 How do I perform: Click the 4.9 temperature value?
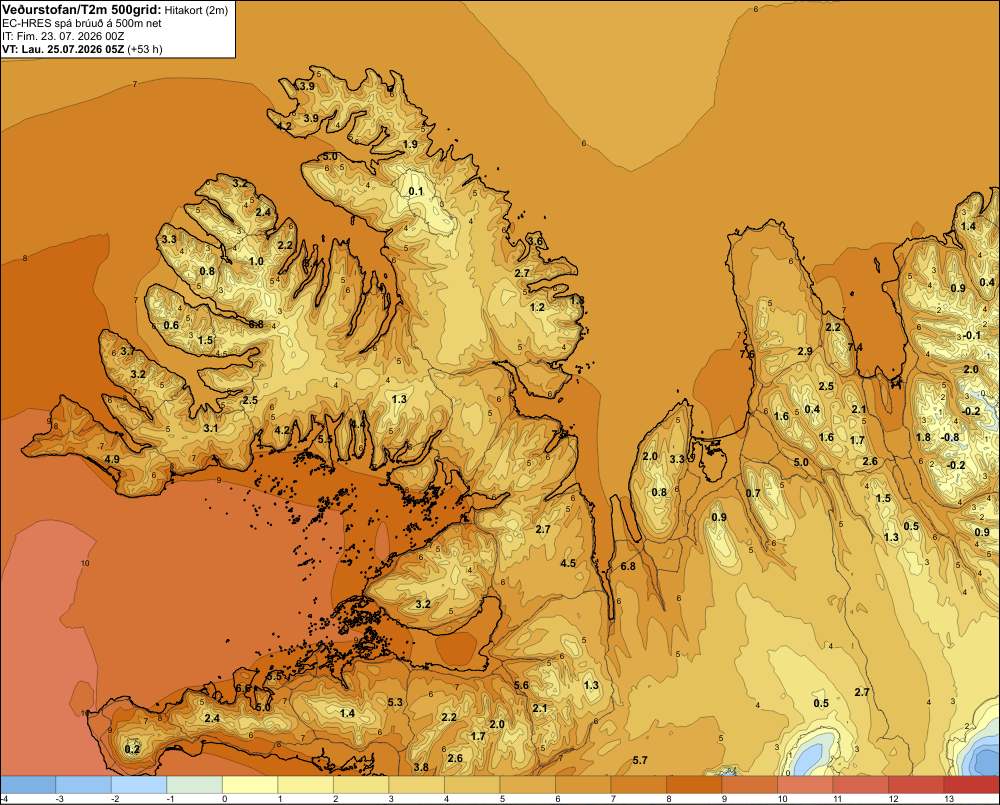tap(112, 459)
